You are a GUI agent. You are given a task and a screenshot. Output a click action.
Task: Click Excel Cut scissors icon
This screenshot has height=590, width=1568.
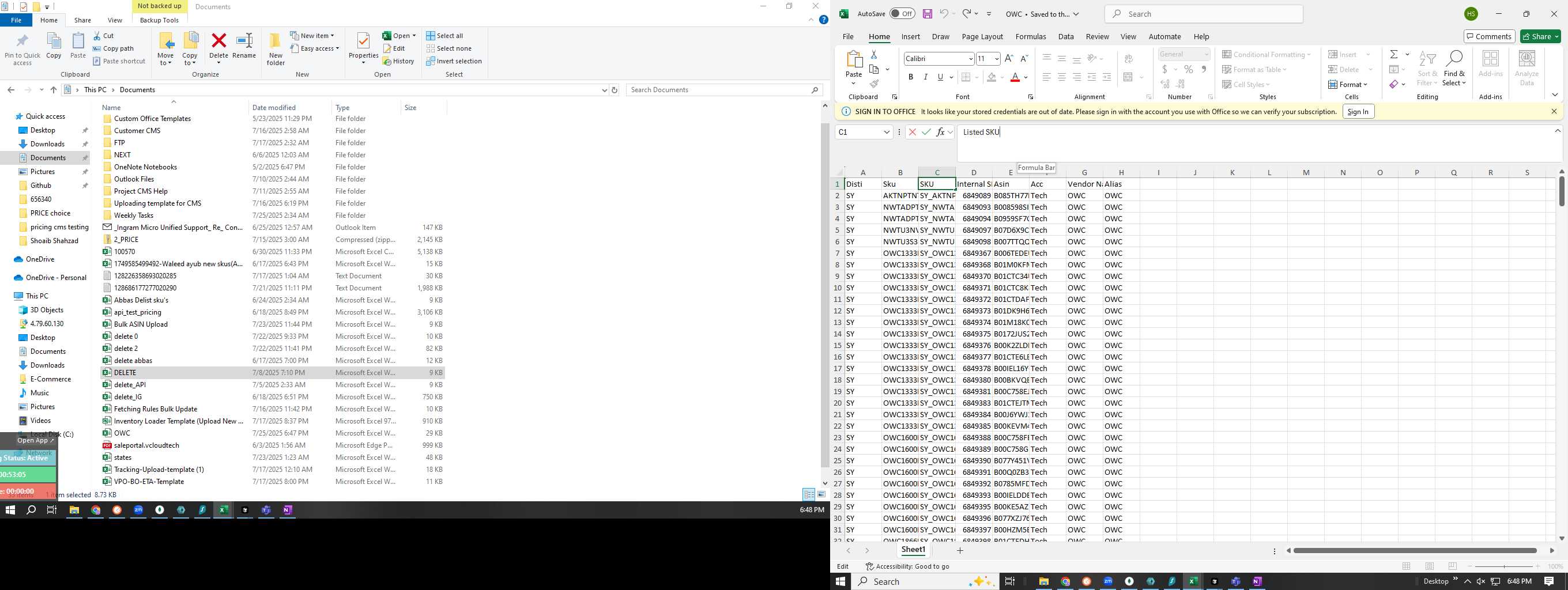pyautogui.click(x=873, y=55)
